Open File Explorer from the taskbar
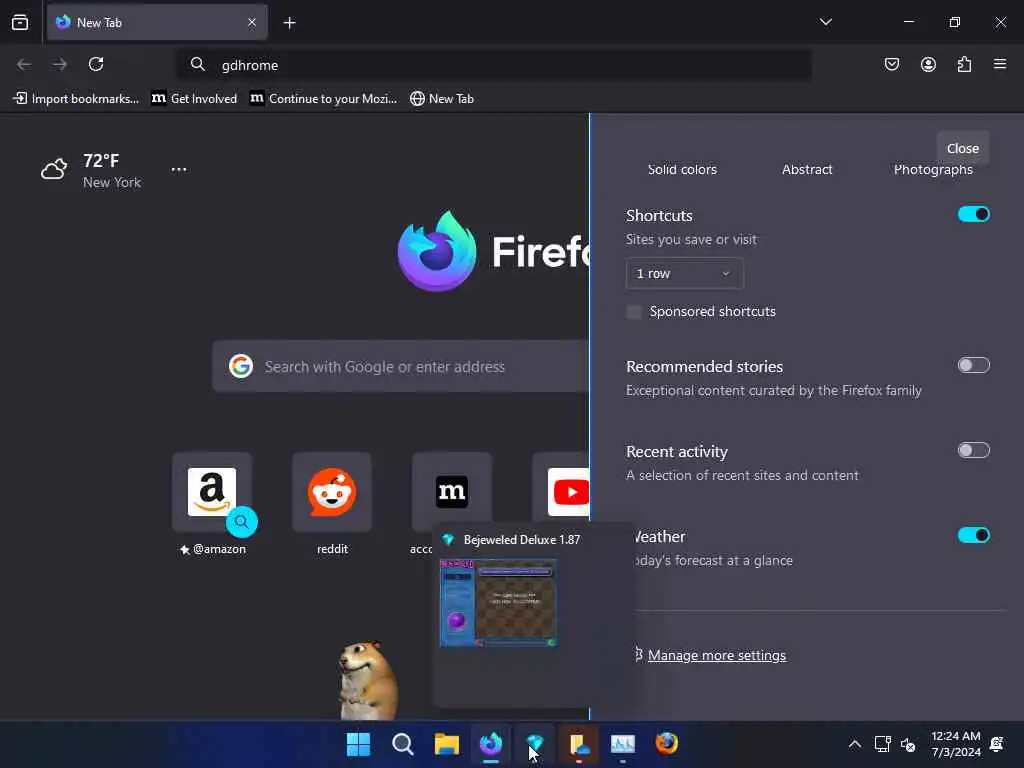1024x768 pixels. [x=447, y=744]
